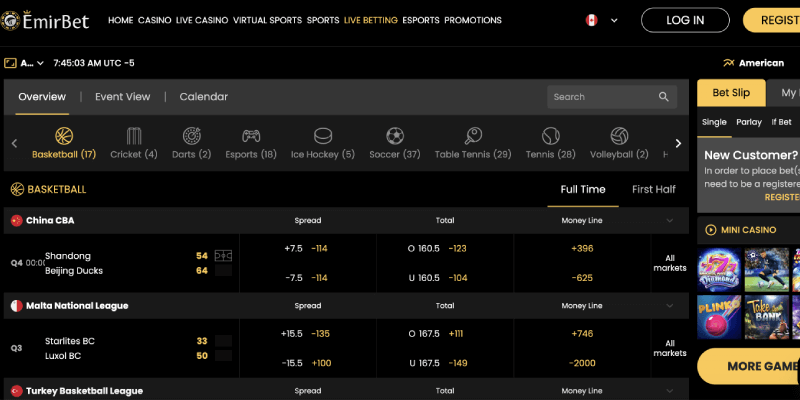Click the search magnifier icon

(x=663, y=97)
